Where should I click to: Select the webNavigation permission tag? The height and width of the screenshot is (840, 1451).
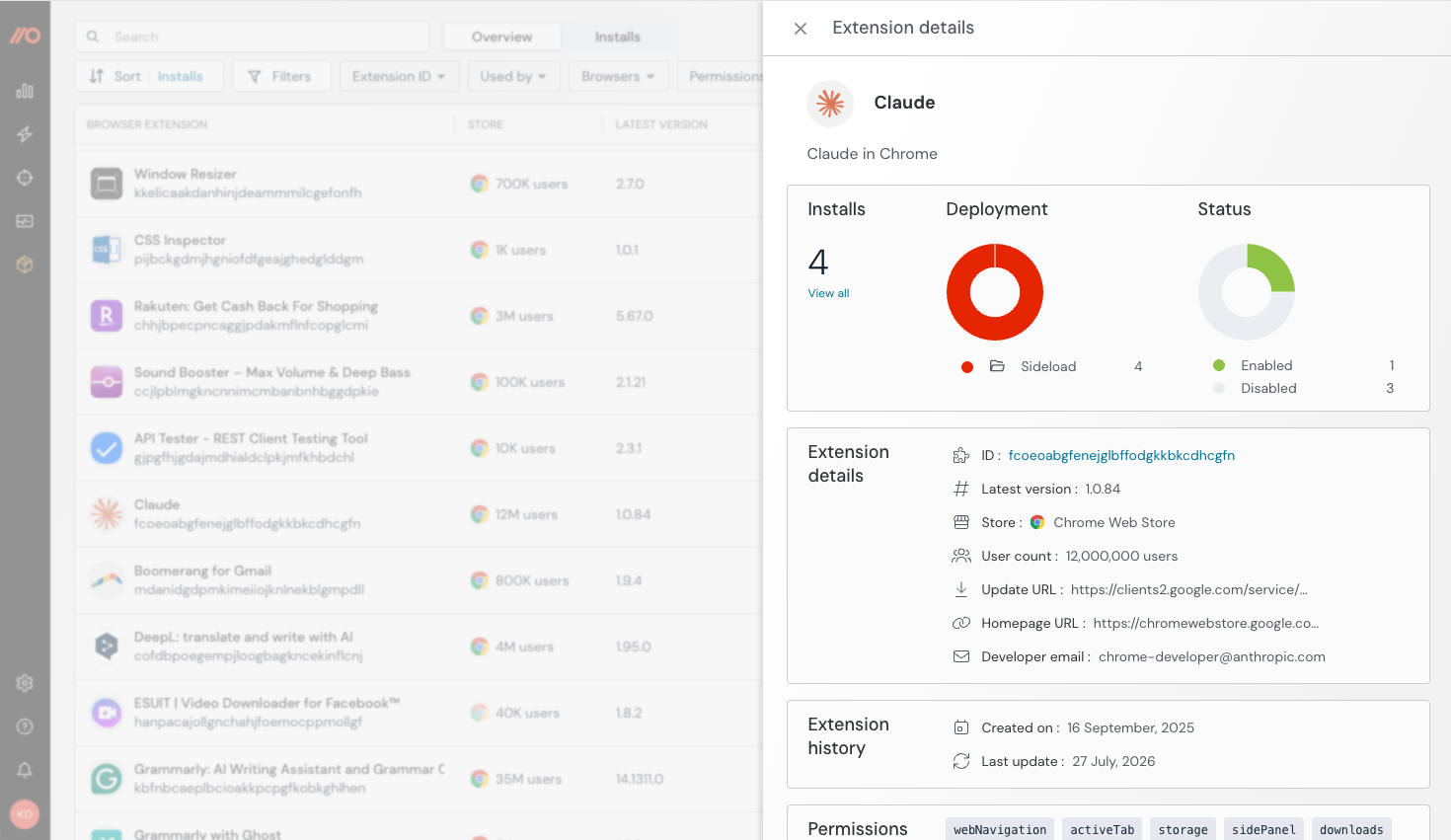coord(1000,830)
